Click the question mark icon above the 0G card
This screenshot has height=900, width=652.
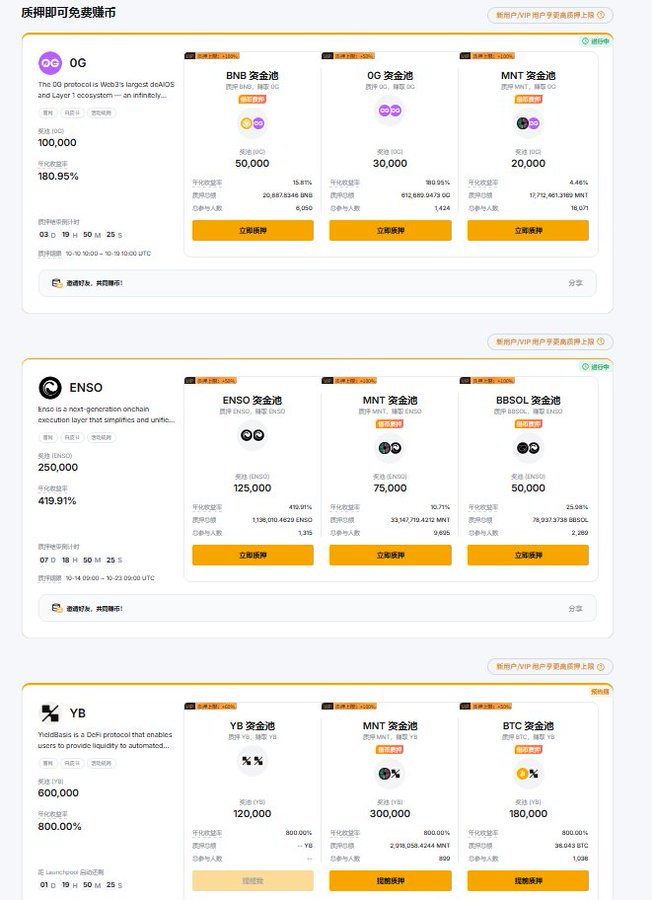point(600,16)
